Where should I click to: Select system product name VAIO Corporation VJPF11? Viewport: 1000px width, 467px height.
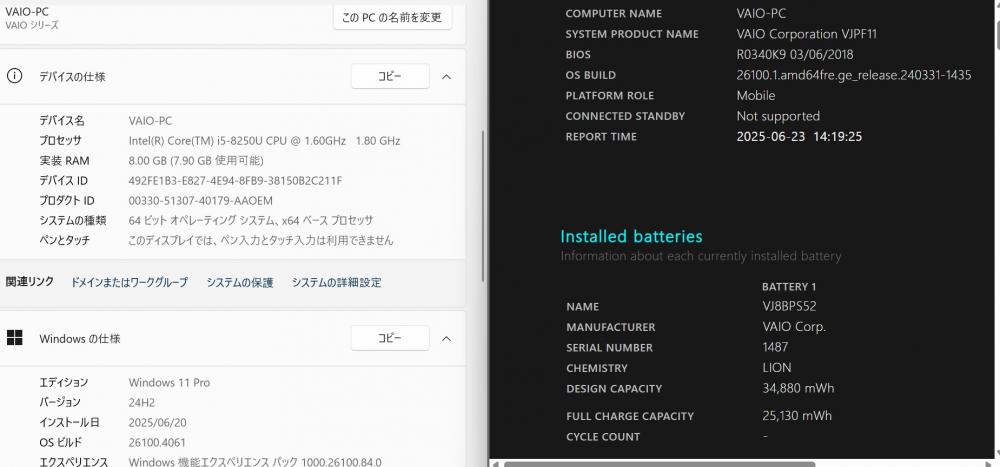point(807,34)
